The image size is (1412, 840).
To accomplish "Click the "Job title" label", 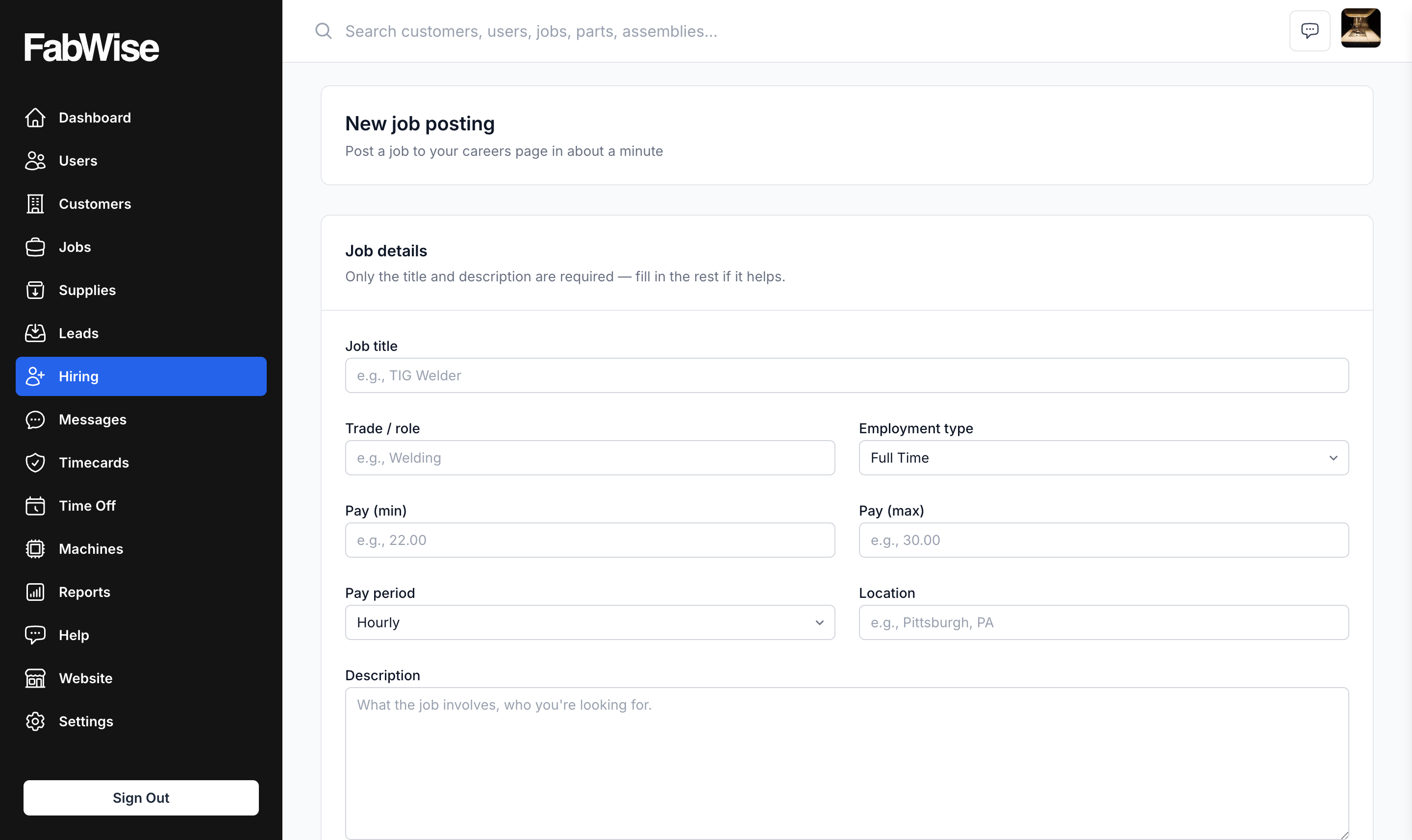I will coord(372,346).
